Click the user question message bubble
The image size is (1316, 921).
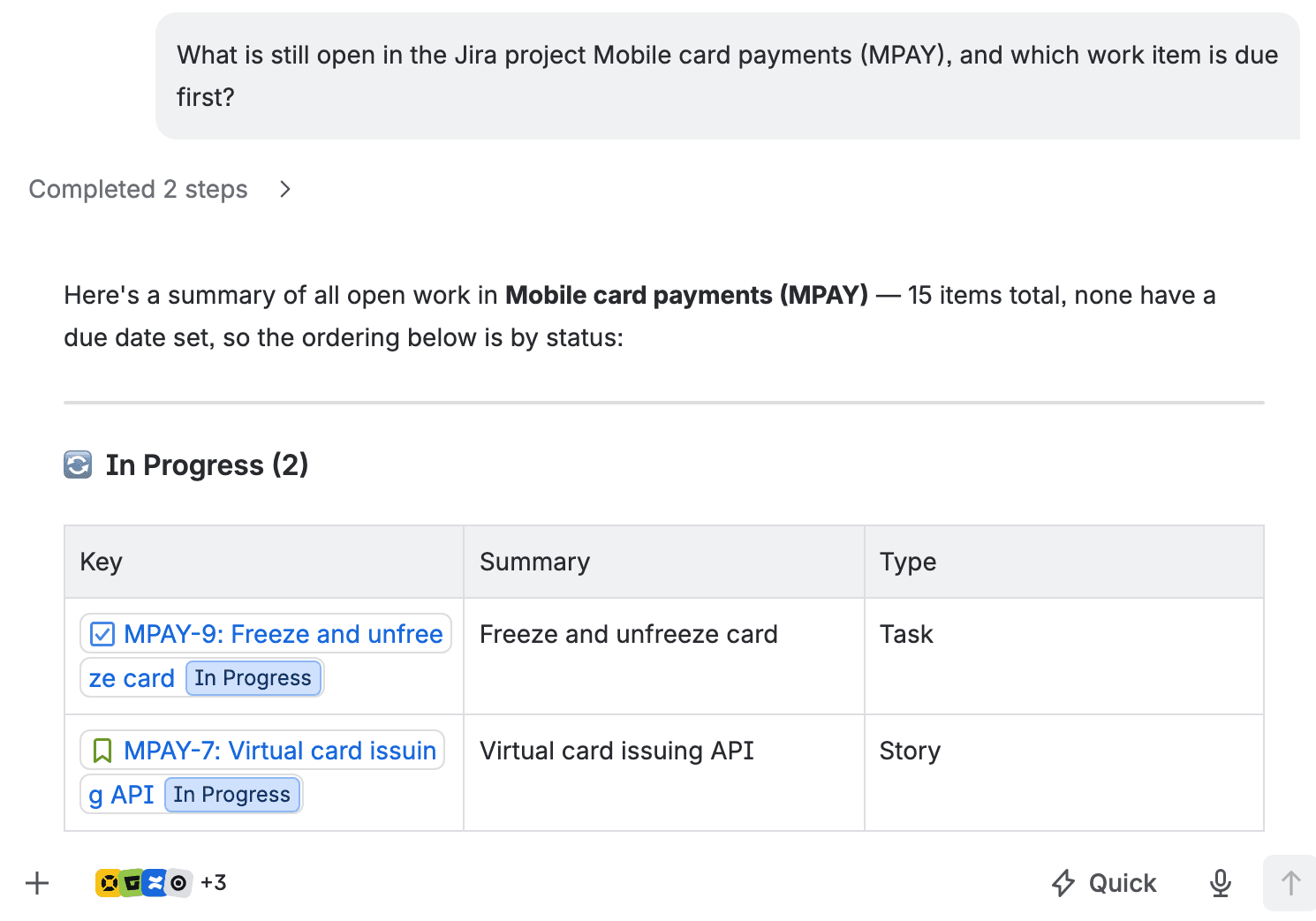[728, 76]
